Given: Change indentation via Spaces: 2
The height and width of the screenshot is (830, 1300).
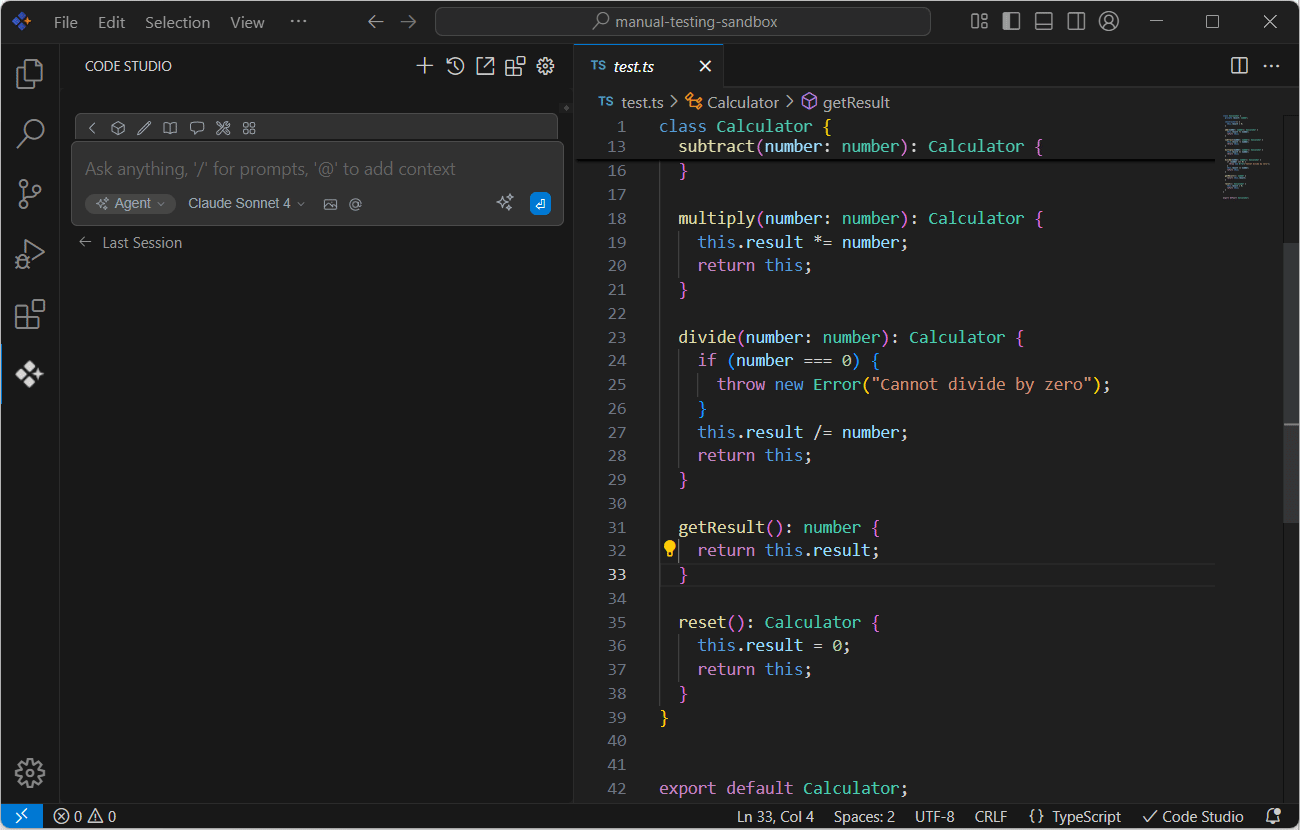Looking at the screenshot, I should click(864, 817).
